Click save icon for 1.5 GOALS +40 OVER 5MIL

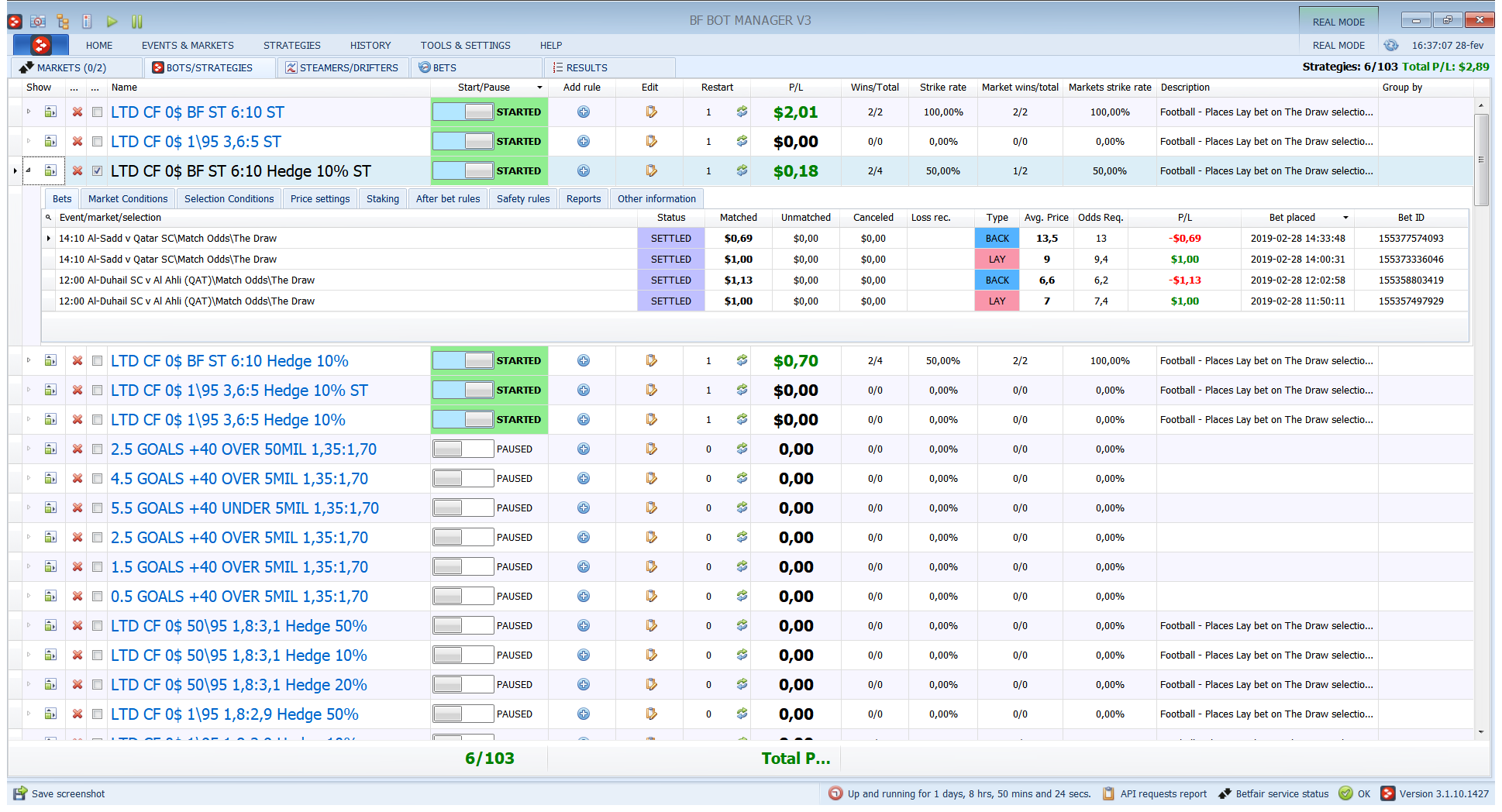click(x=50, y=566)
